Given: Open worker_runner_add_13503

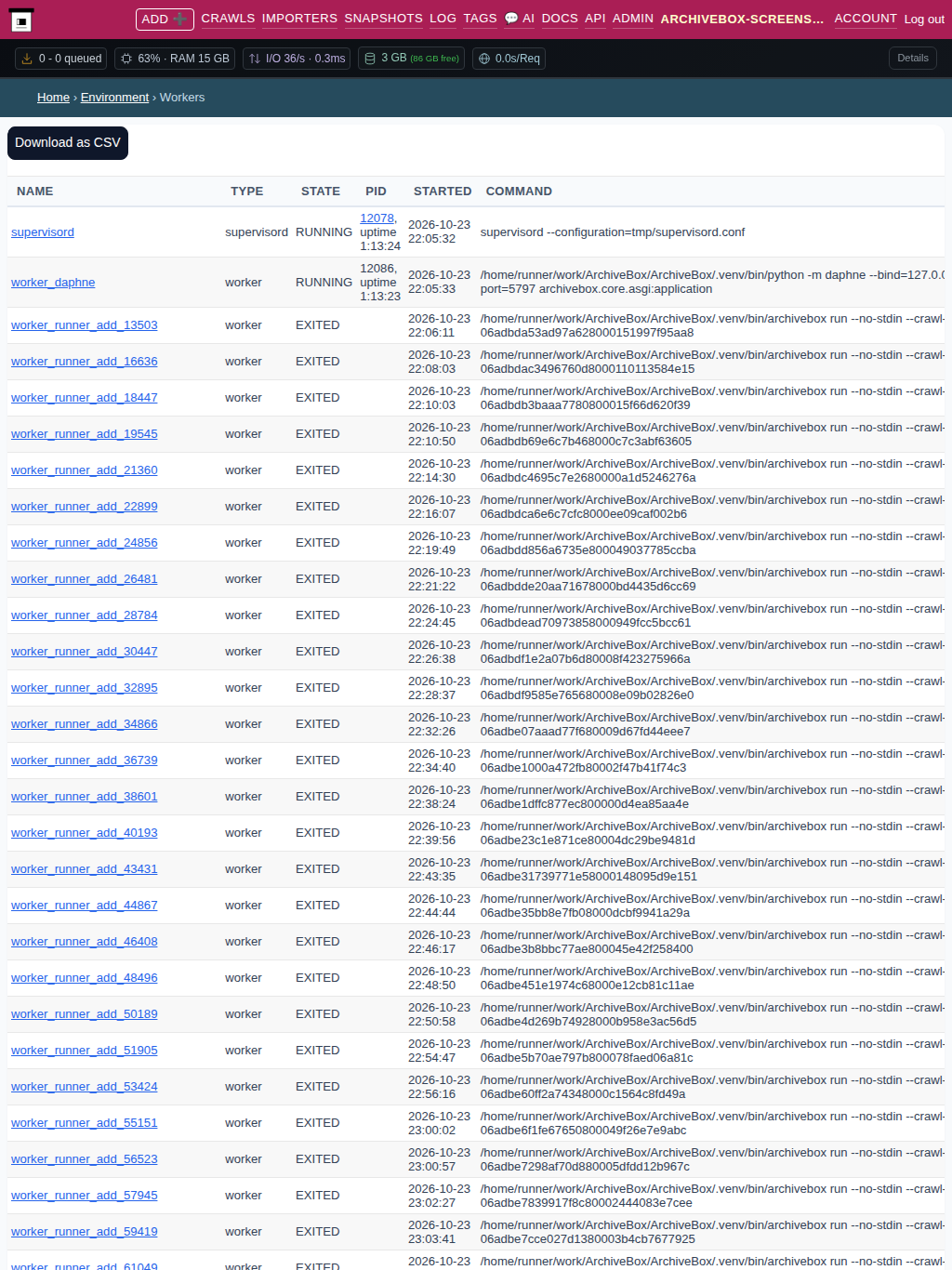Looking at the screenshot, I should tap(85, 325).
